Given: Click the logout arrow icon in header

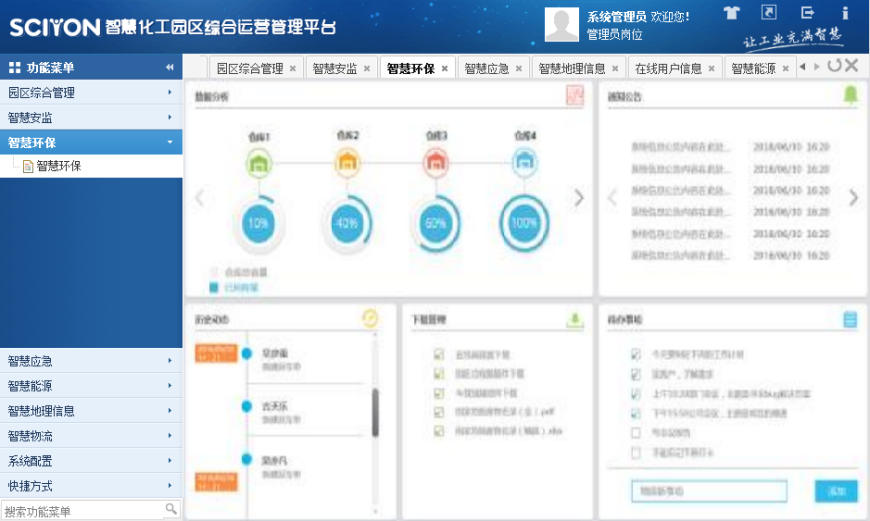Looking at the screenshot, I should 807,13.
